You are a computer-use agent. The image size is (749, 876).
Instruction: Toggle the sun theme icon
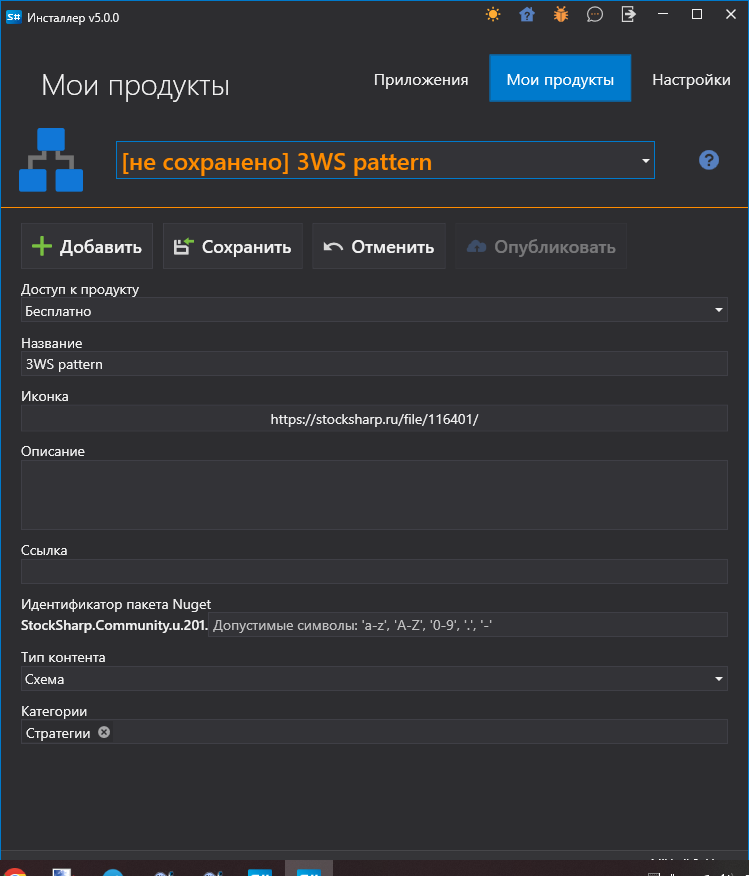493,15
